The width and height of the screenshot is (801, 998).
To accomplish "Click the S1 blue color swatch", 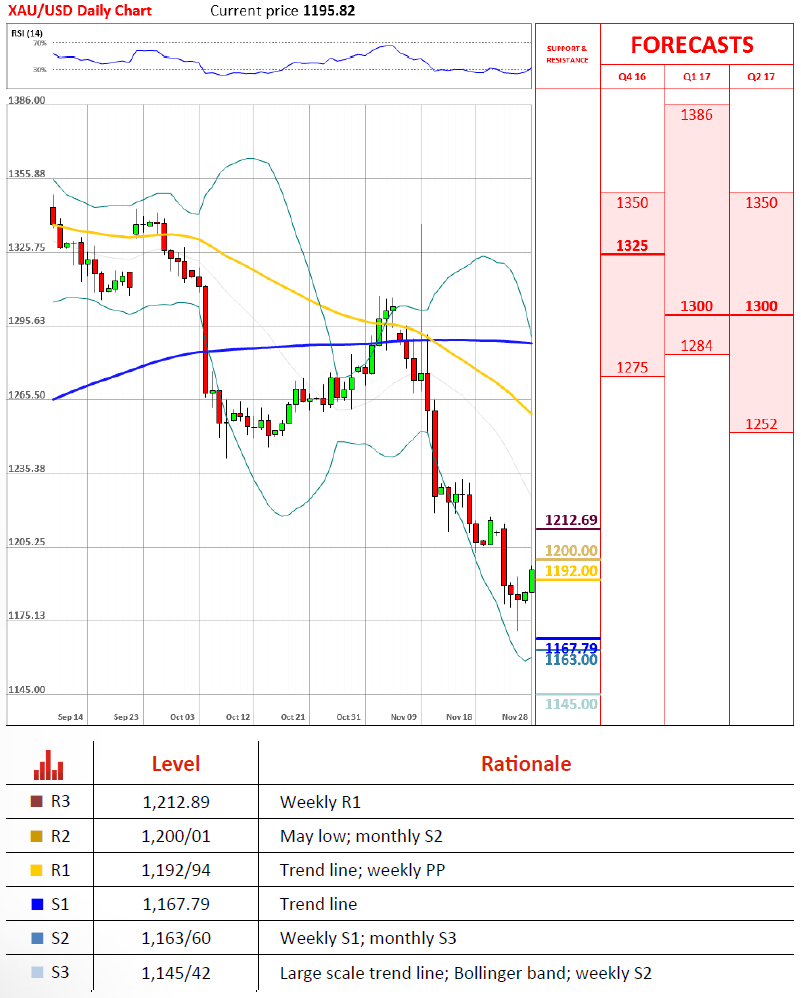I will [36, 904].
